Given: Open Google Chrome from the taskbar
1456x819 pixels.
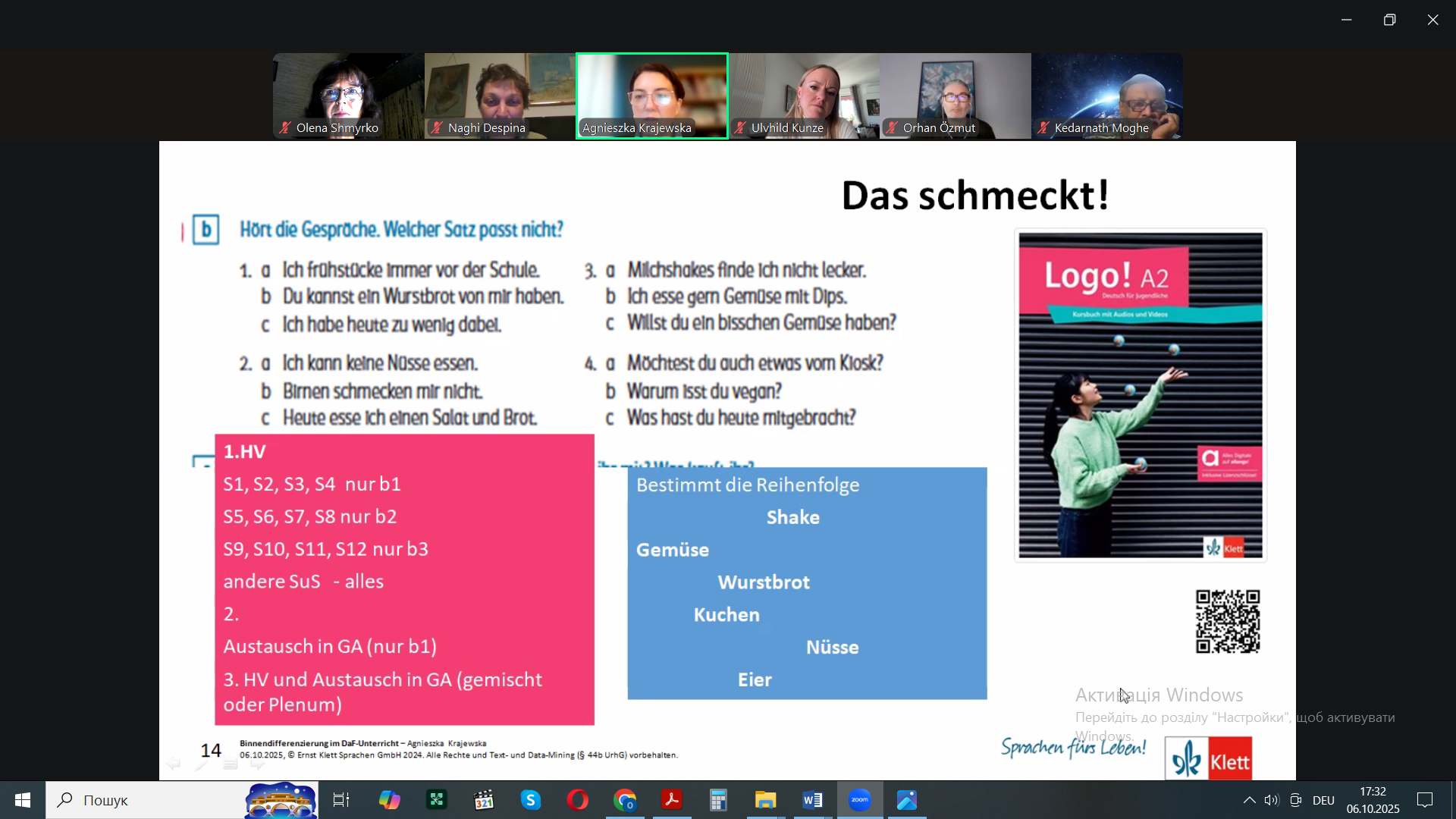Looking at the screenshot, I should point(625,800).
